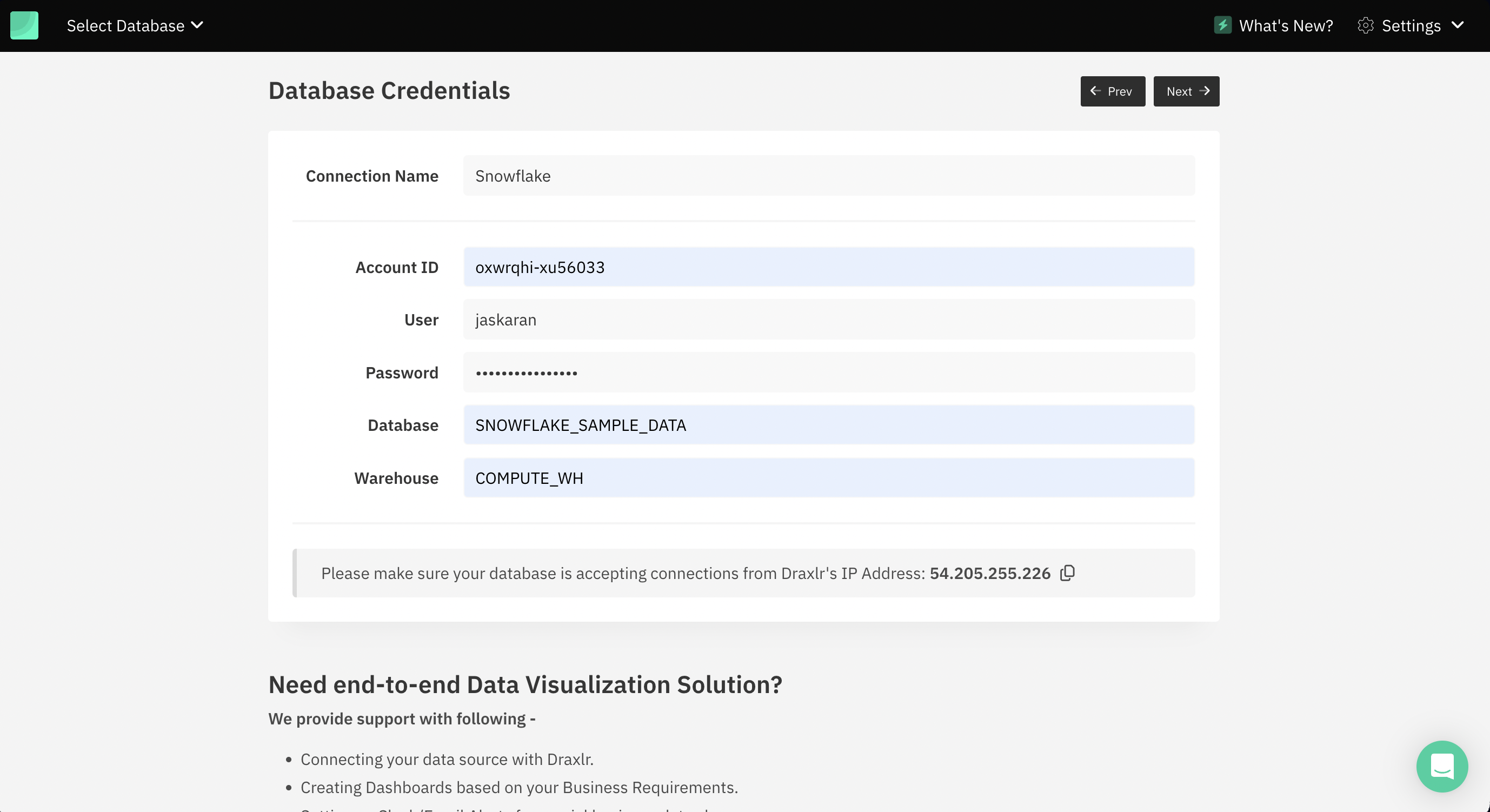1490x812 pixels.
Task: Click the Account ID label
Action: click(397, 267)
